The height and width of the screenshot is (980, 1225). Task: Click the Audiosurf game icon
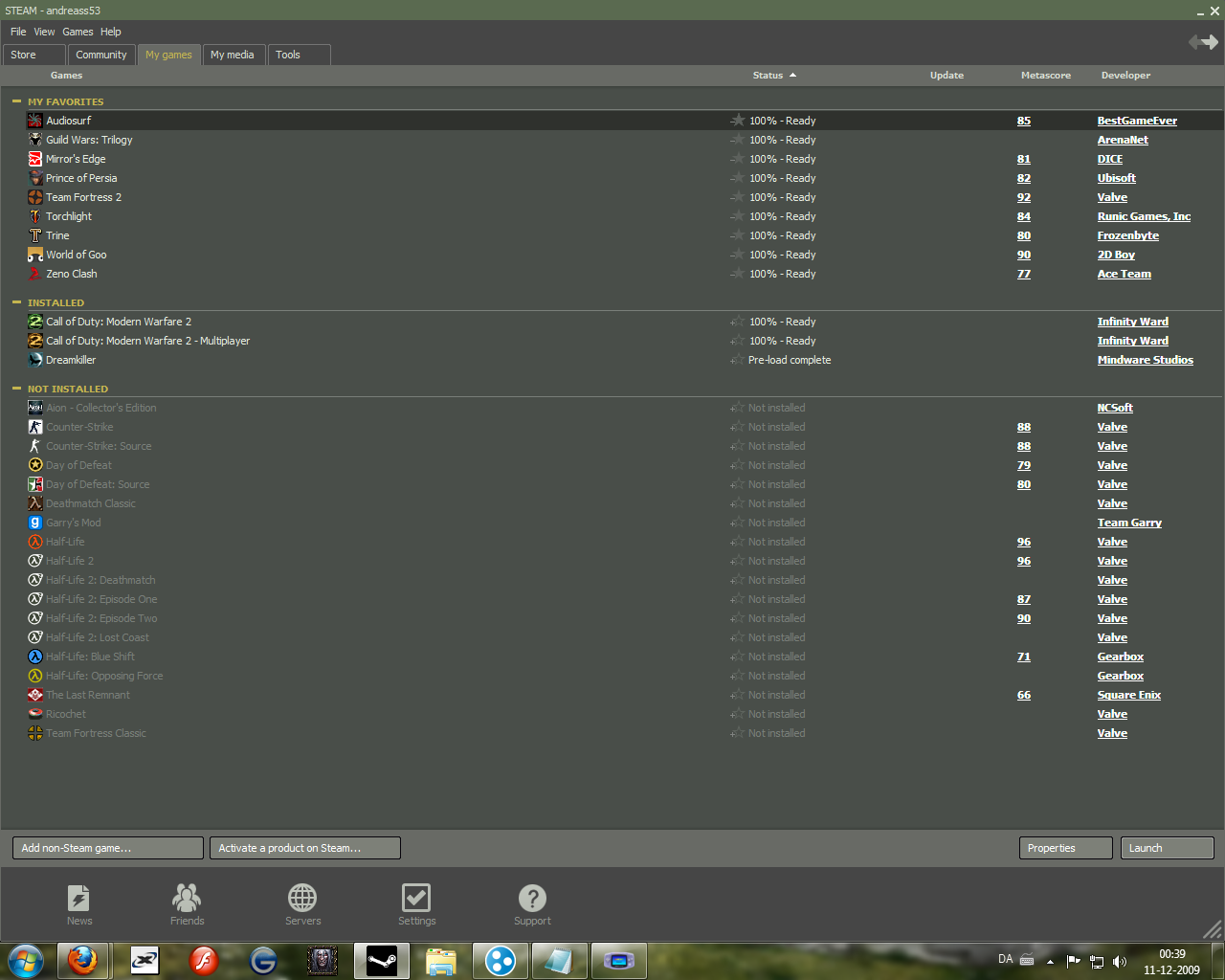(35, 121)
